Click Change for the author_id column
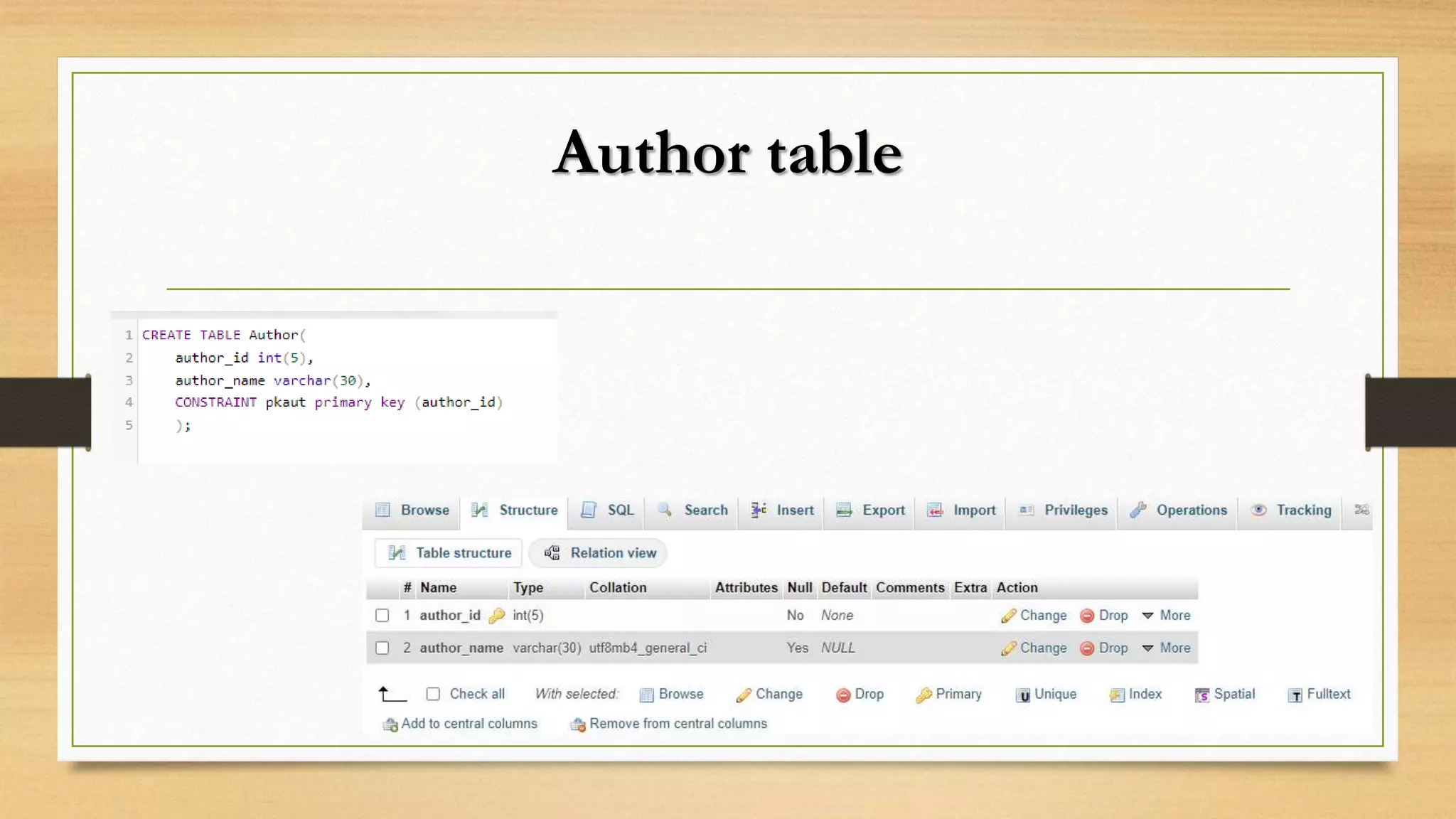 click(x=1034, y=616)
